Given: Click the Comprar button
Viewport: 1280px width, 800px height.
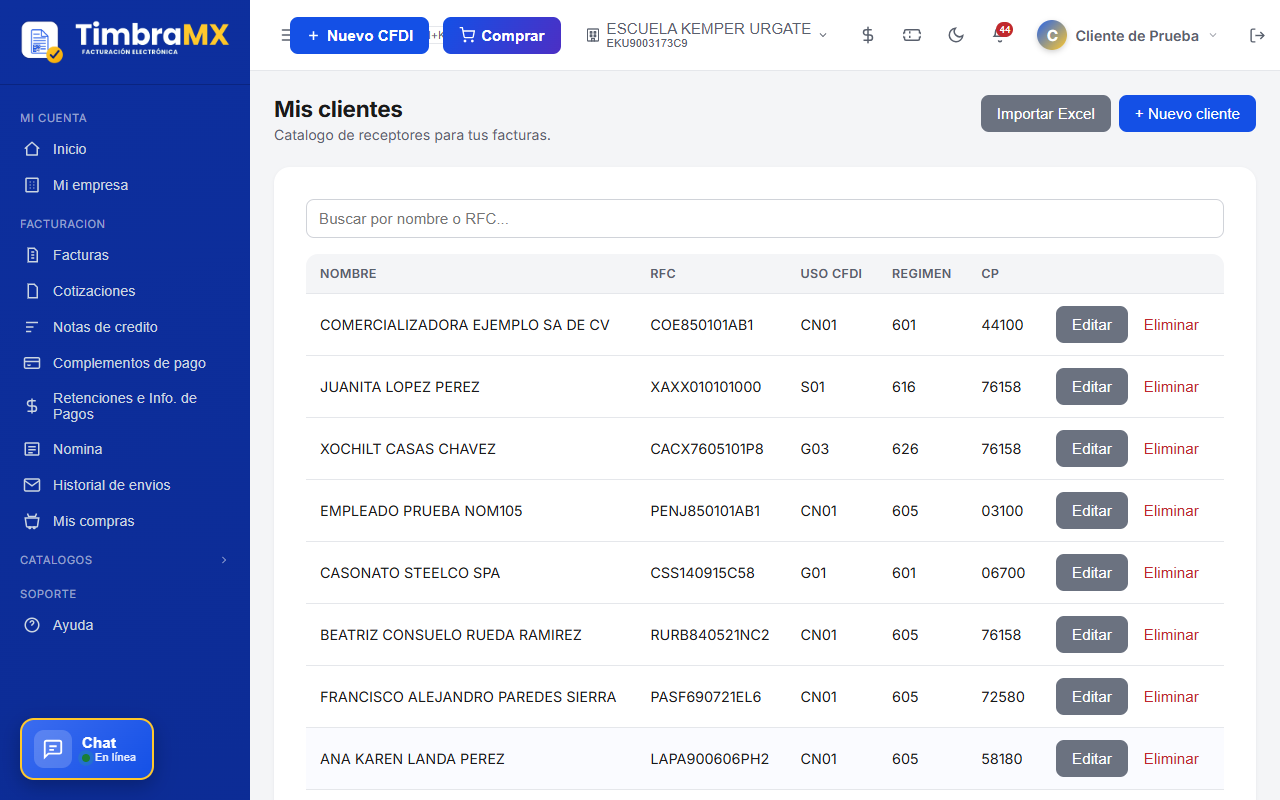Looking at the screenshot, I should click(502, 35).
